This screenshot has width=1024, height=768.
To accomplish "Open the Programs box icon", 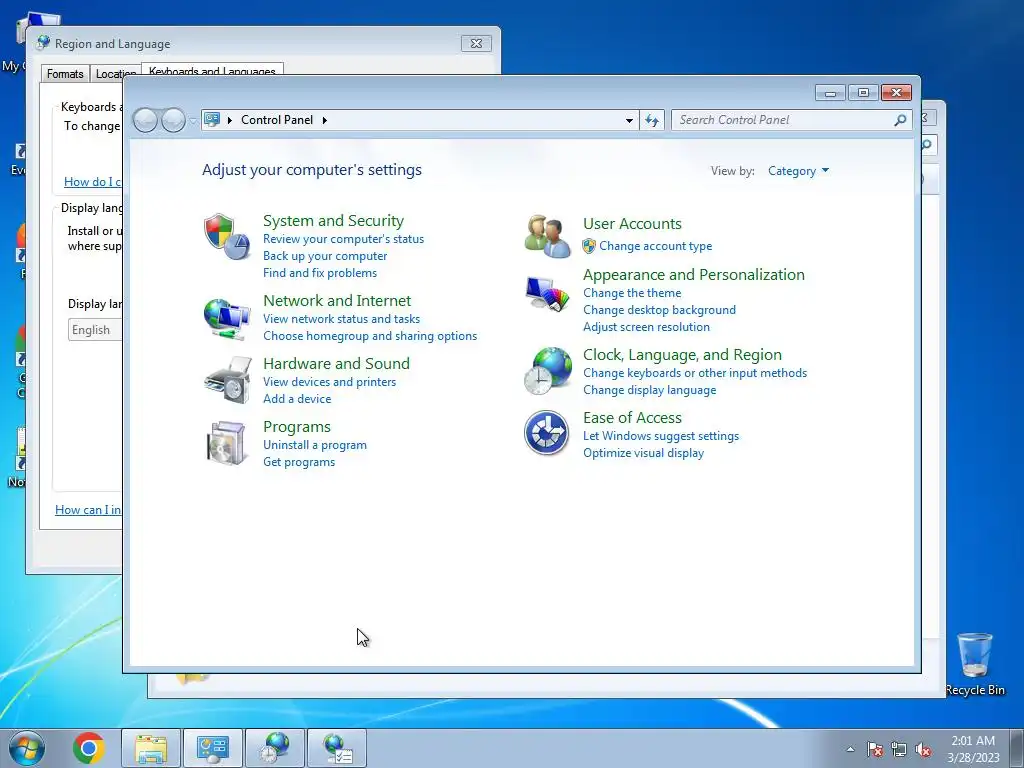I will [226, 443].
